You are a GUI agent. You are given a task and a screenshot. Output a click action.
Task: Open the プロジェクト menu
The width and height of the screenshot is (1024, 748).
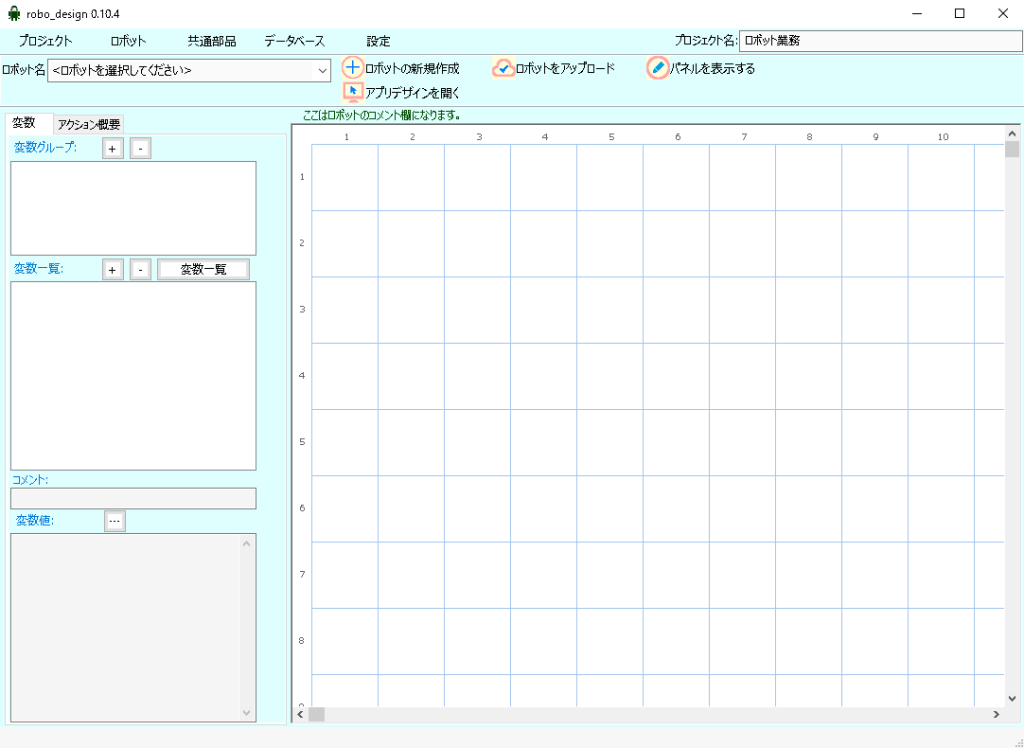(x=45, y=41)
